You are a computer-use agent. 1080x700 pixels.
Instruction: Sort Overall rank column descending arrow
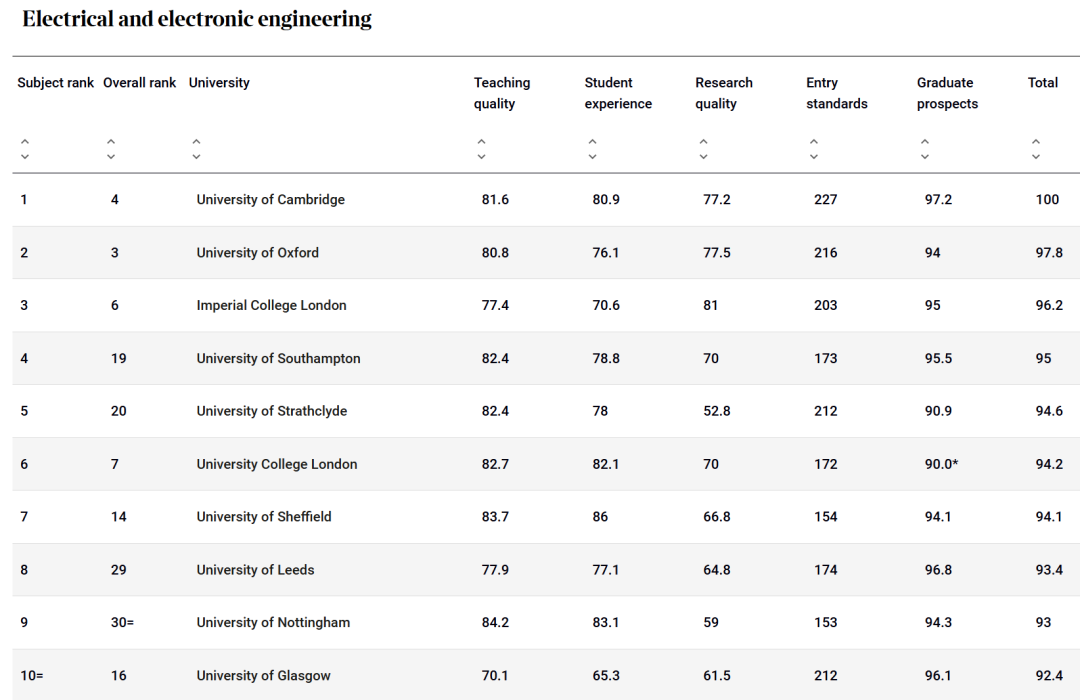(x=111, y=156)
